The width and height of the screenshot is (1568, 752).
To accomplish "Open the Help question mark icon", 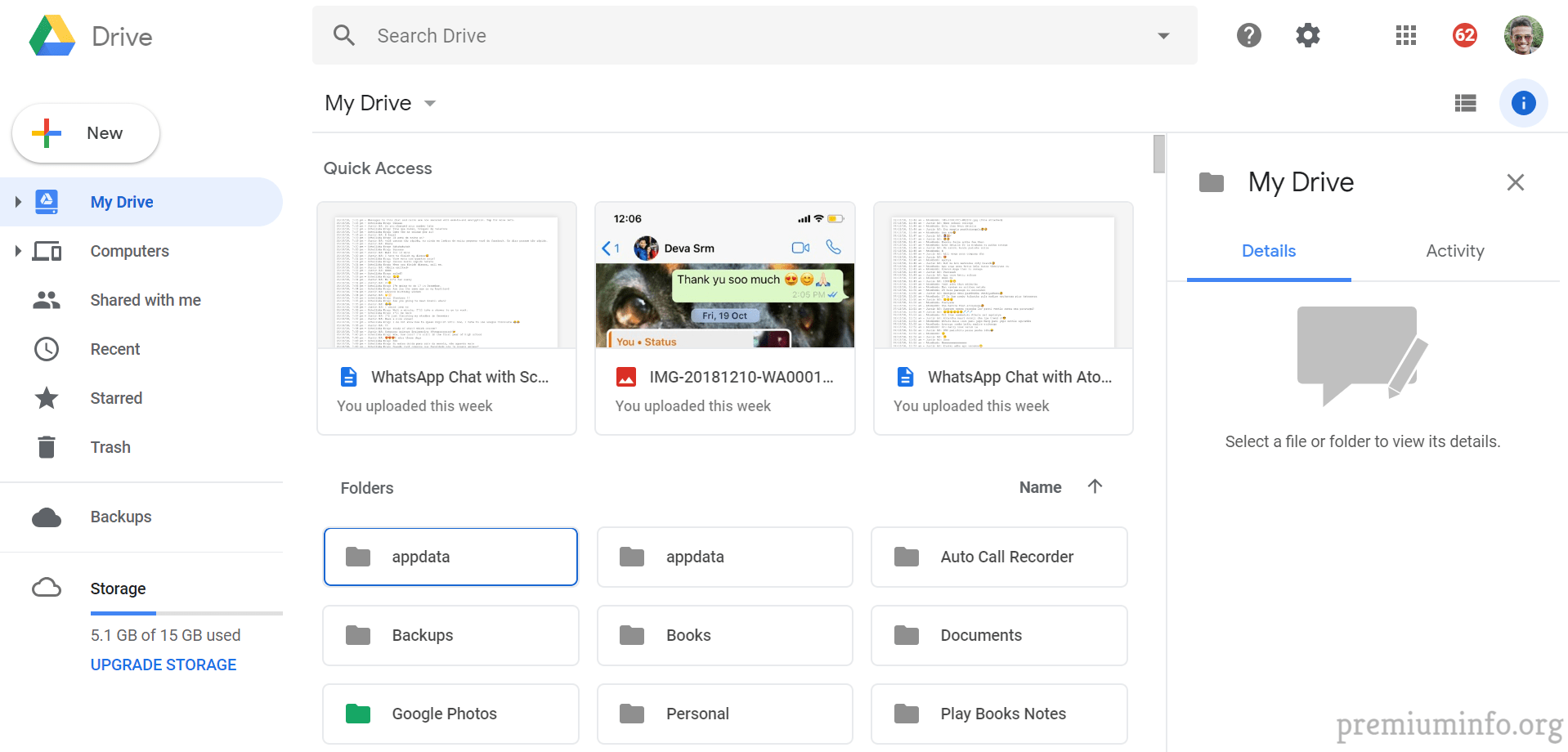I will [x=1248, y=35].
